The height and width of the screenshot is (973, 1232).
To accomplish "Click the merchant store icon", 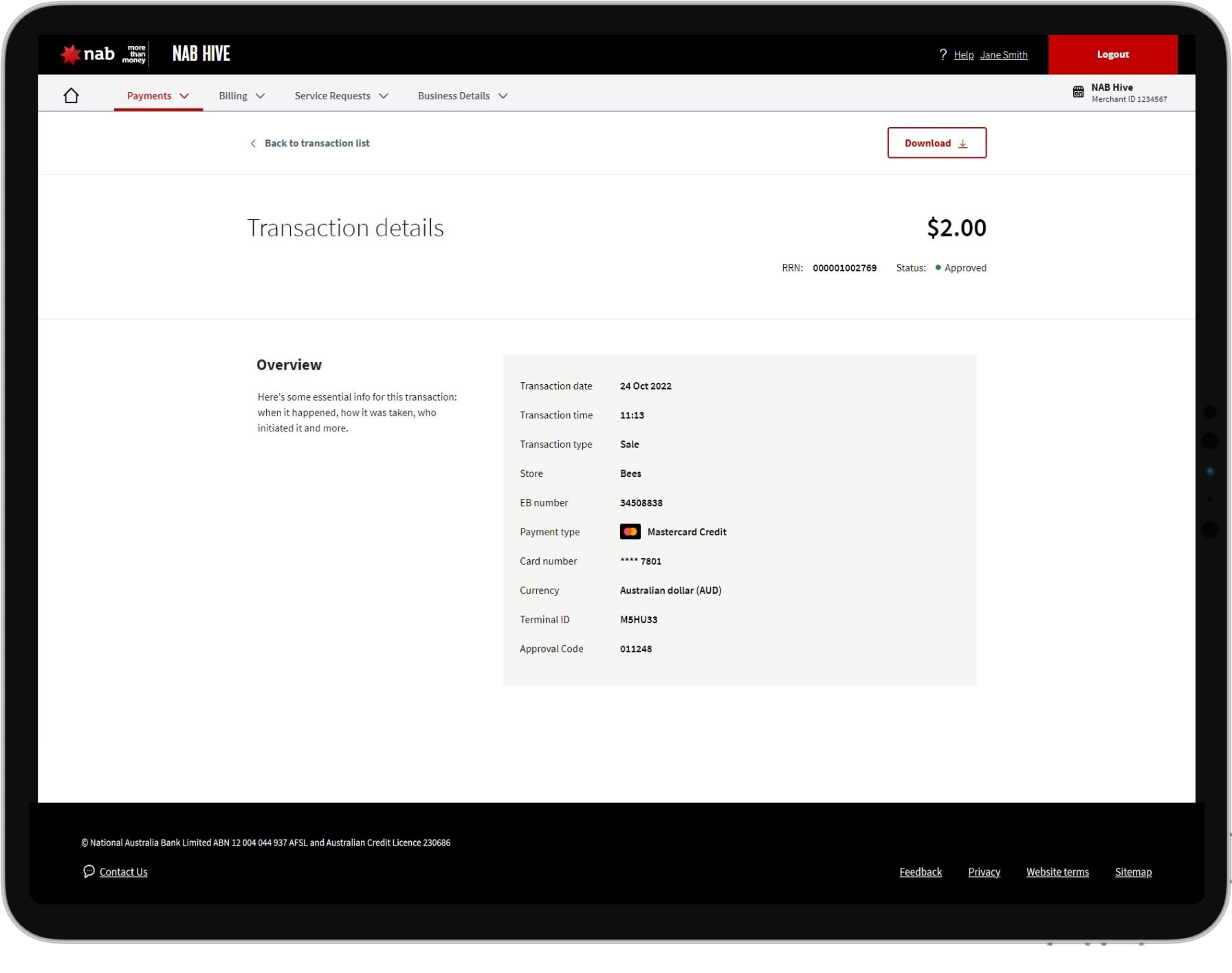I will coord(1078,92).
